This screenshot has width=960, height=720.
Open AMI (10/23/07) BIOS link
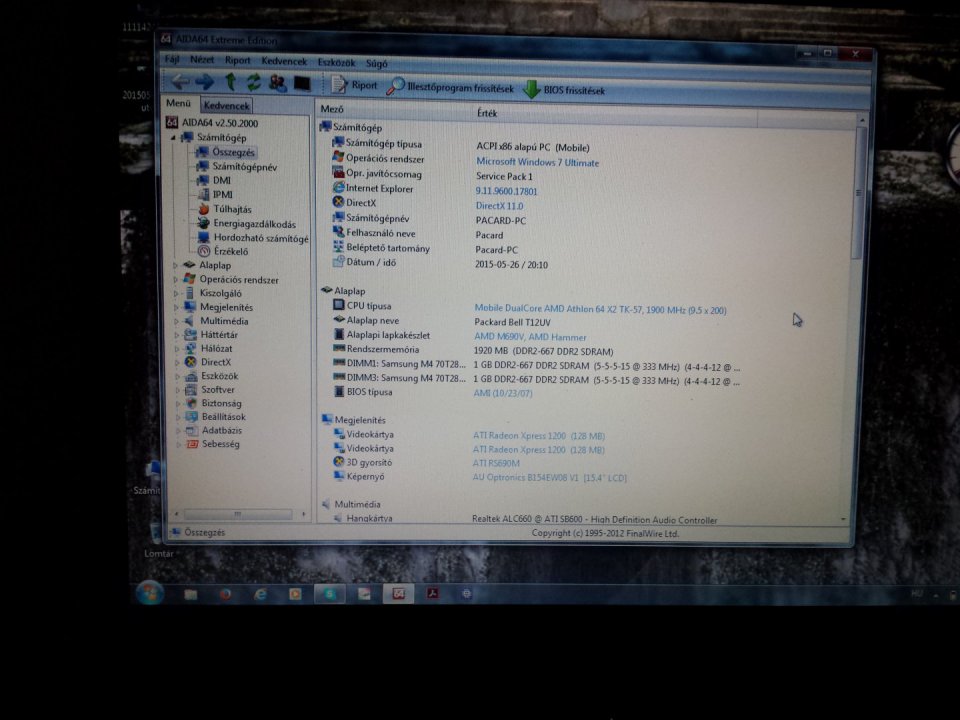point(503,393)
